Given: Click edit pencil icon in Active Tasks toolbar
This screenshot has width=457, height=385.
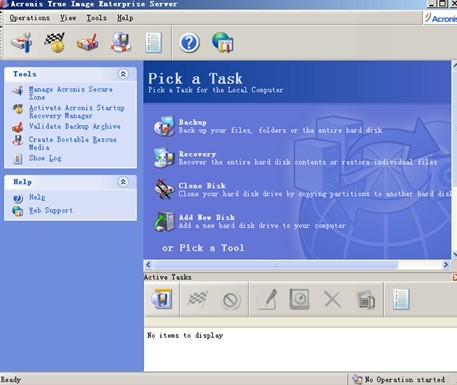Looking at the screenshot, I should tap(267, 299).
